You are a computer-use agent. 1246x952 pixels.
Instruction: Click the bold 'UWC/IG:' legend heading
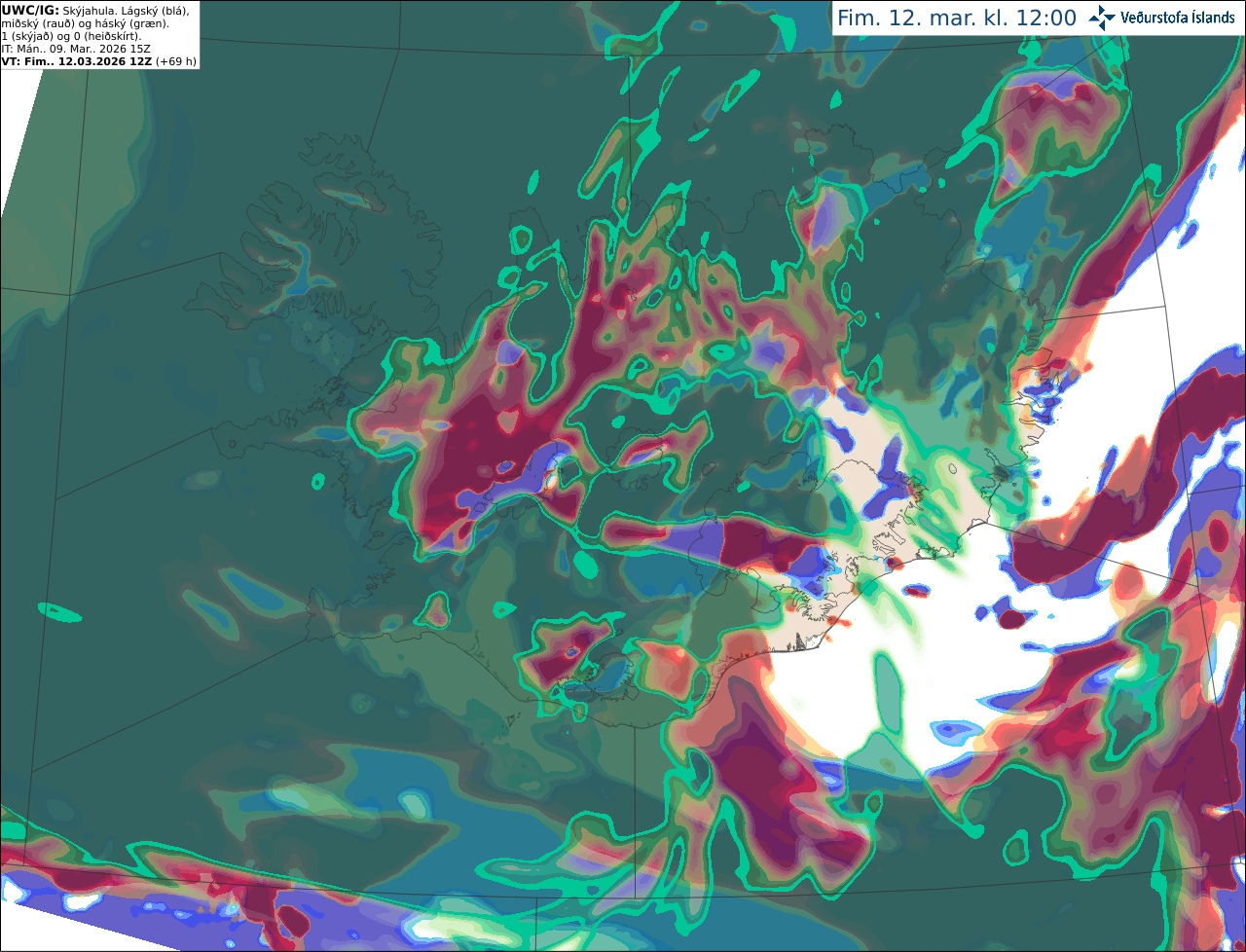tap(30, 10)
